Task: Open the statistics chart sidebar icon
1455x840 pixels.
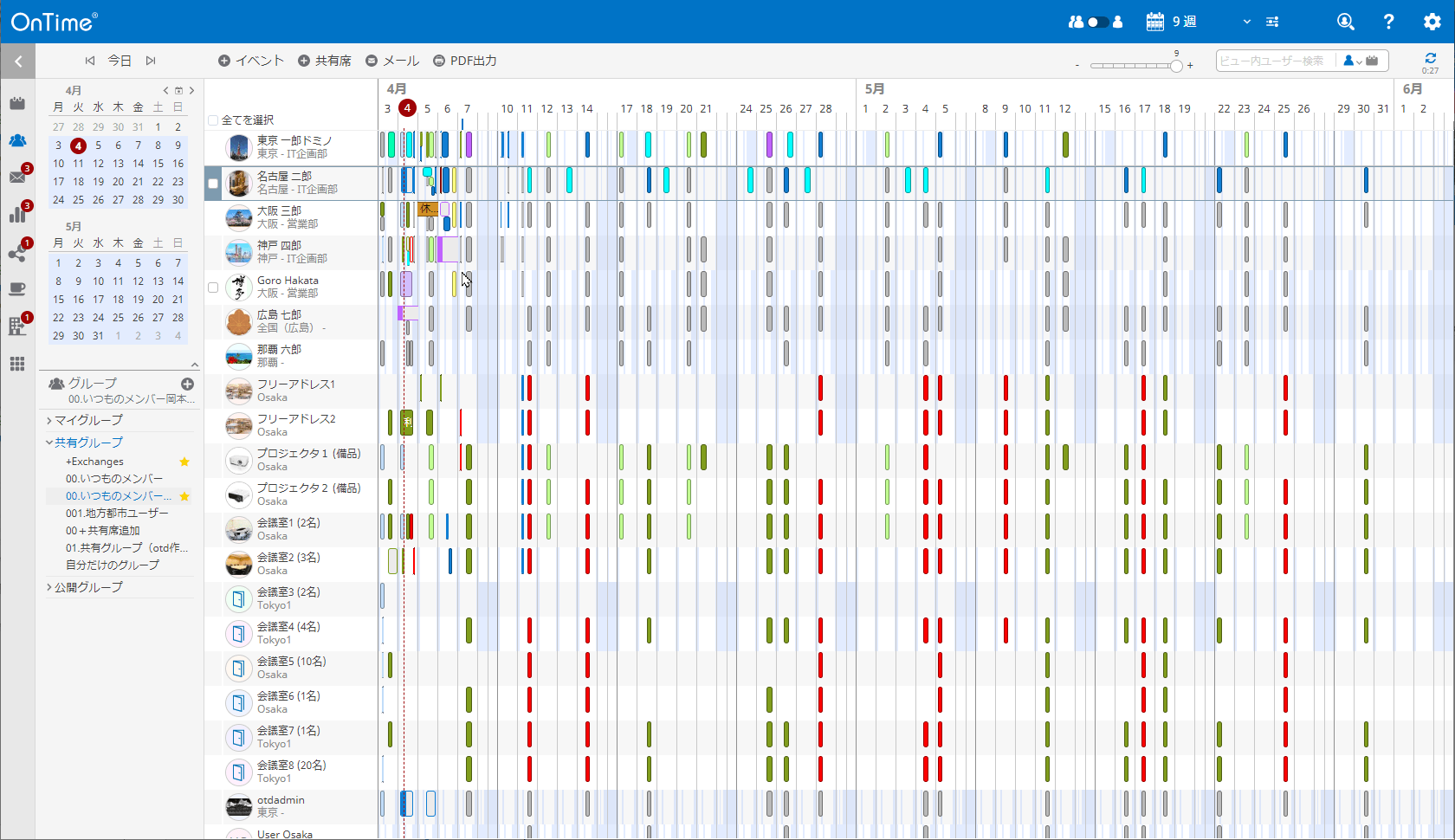Action: coord(17,214)
